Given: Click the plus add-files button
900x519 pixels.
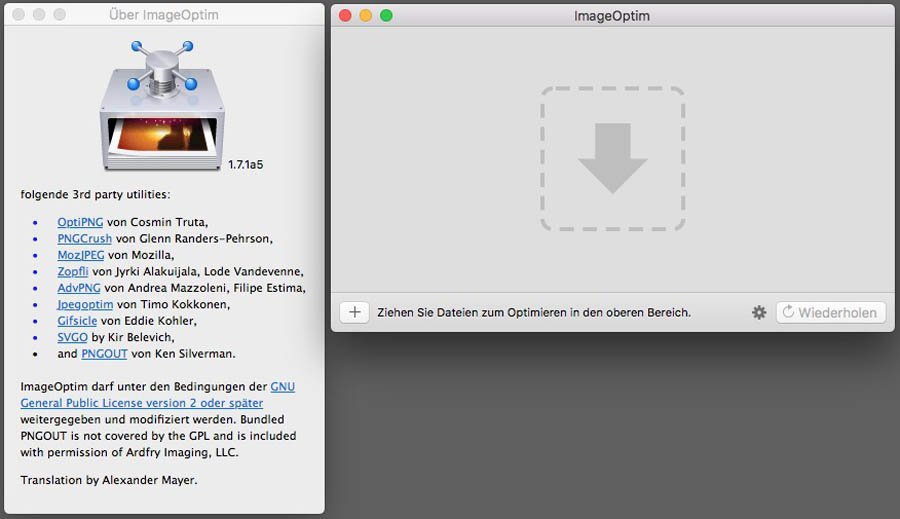Looking at the screenshot, I should click(354, 312).
